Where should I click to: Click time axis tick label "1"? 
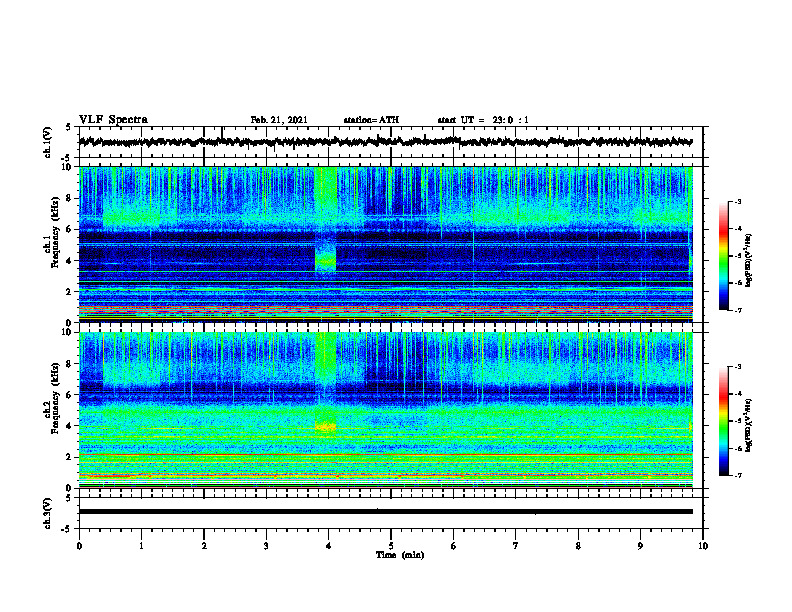click(141, 546)
